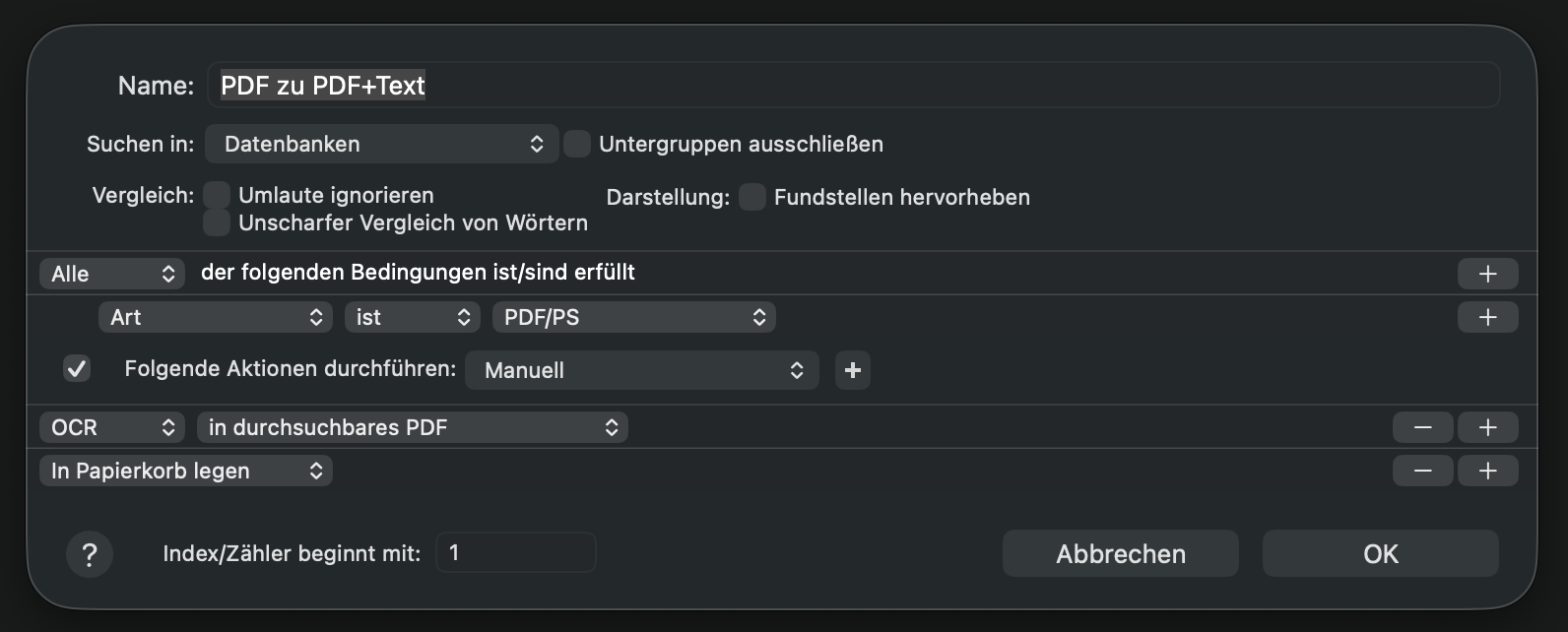1568x632 pixels.
Task: Remove the OCR action with minus button
Action: click(1422, 427)
